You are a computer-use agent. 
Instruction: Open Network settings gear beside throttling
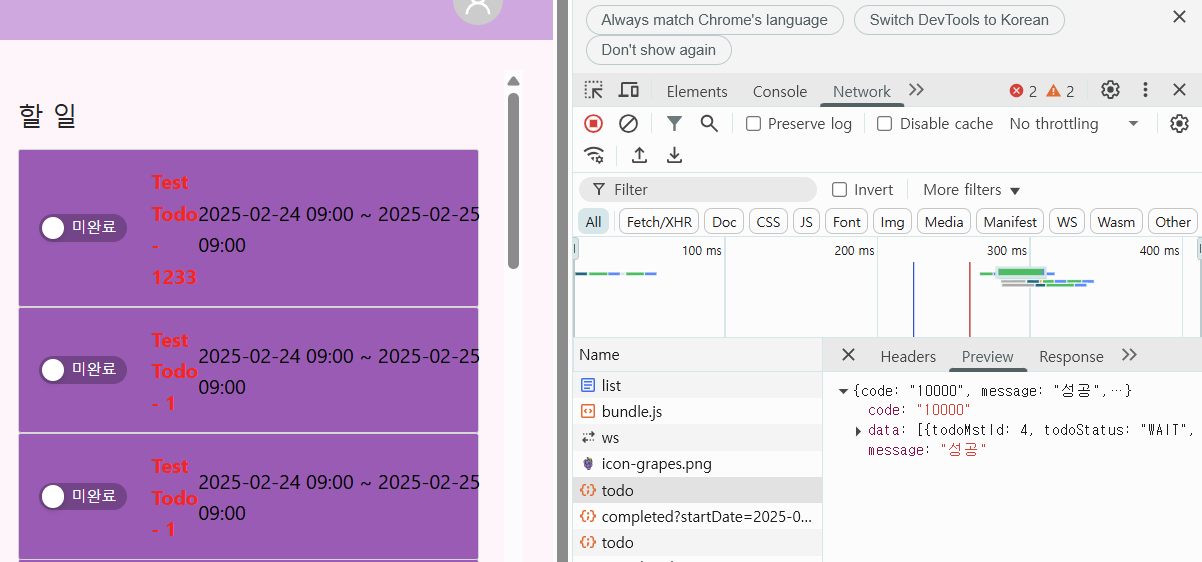[1179, 123]
